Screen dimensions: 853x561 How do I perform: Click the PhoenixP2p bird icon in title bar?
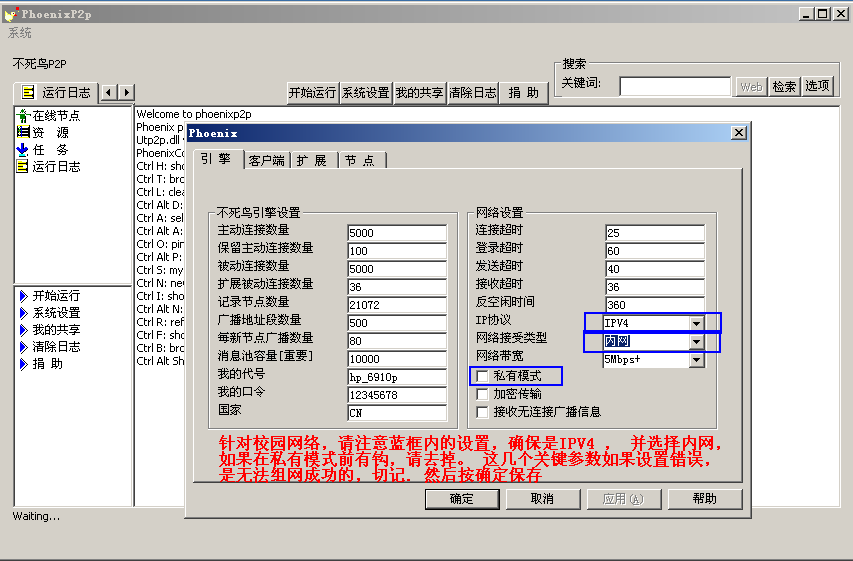click(11, 13)
